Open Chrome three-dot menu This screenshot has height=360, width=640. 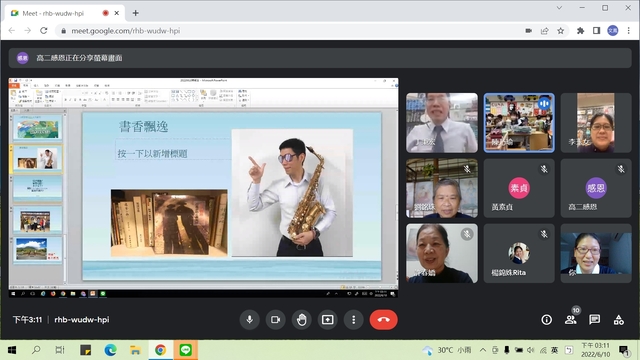[x=629, y=31]
